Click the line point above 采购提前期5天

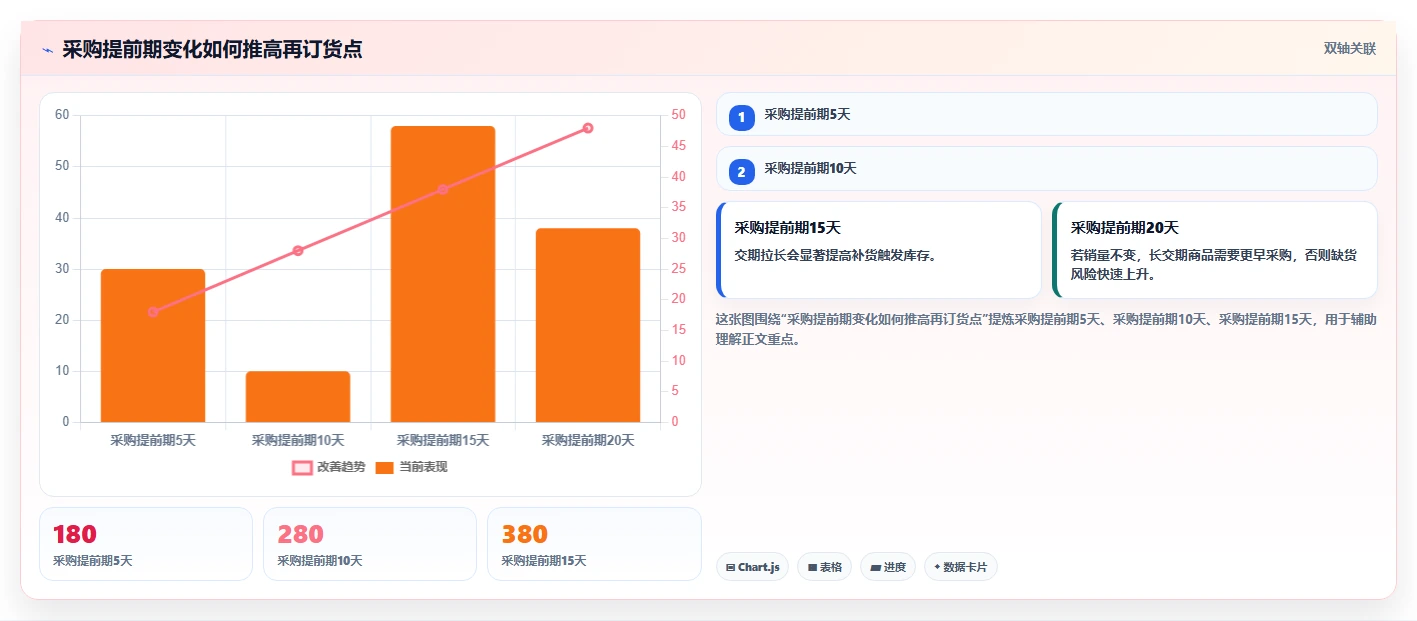(153, 312)
